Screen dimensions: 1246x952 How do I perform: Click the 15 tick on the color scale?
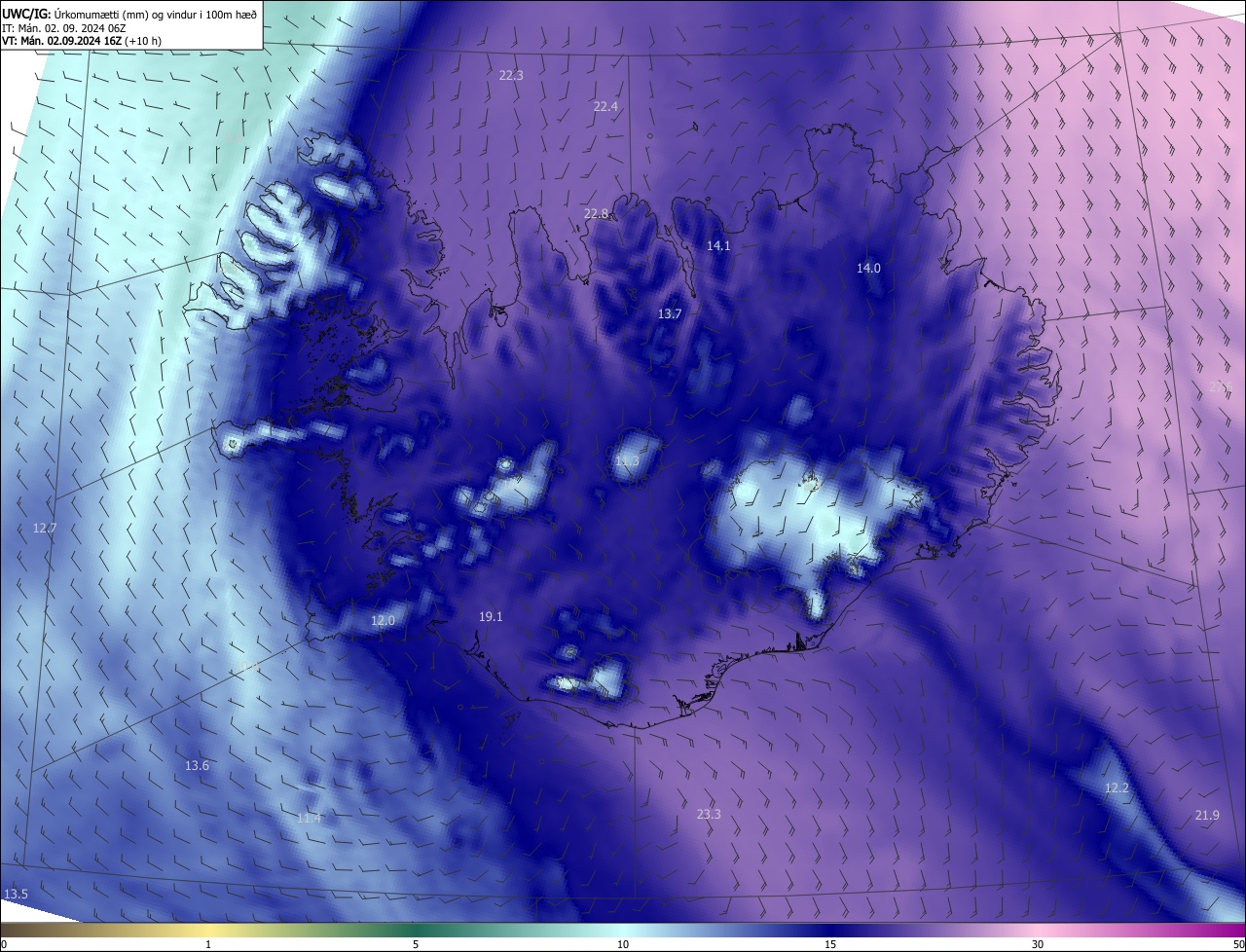[x=830, y=945]
